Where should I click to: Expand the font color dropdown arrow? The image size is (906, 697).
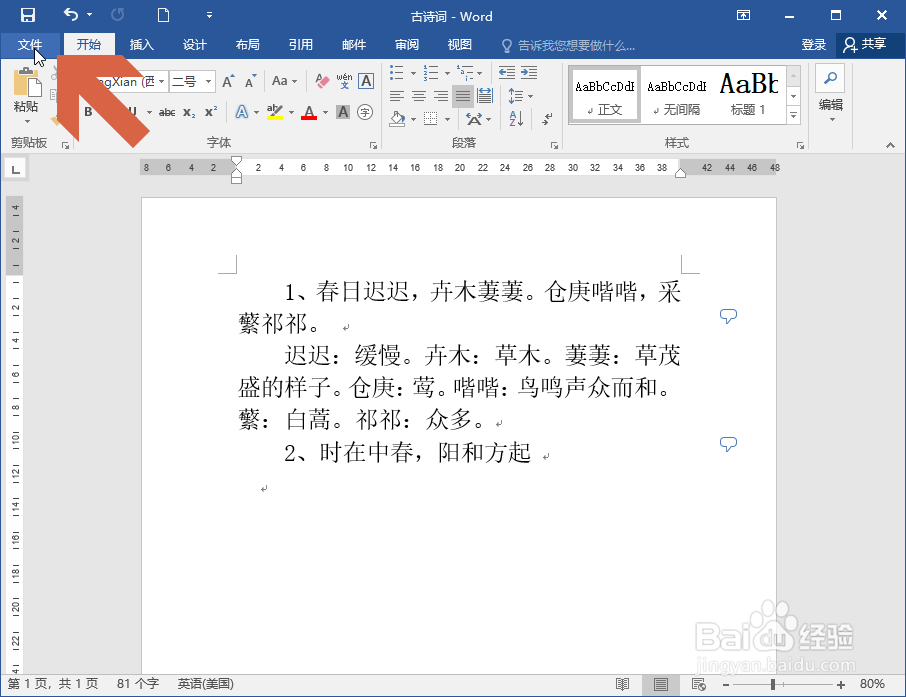323,112
